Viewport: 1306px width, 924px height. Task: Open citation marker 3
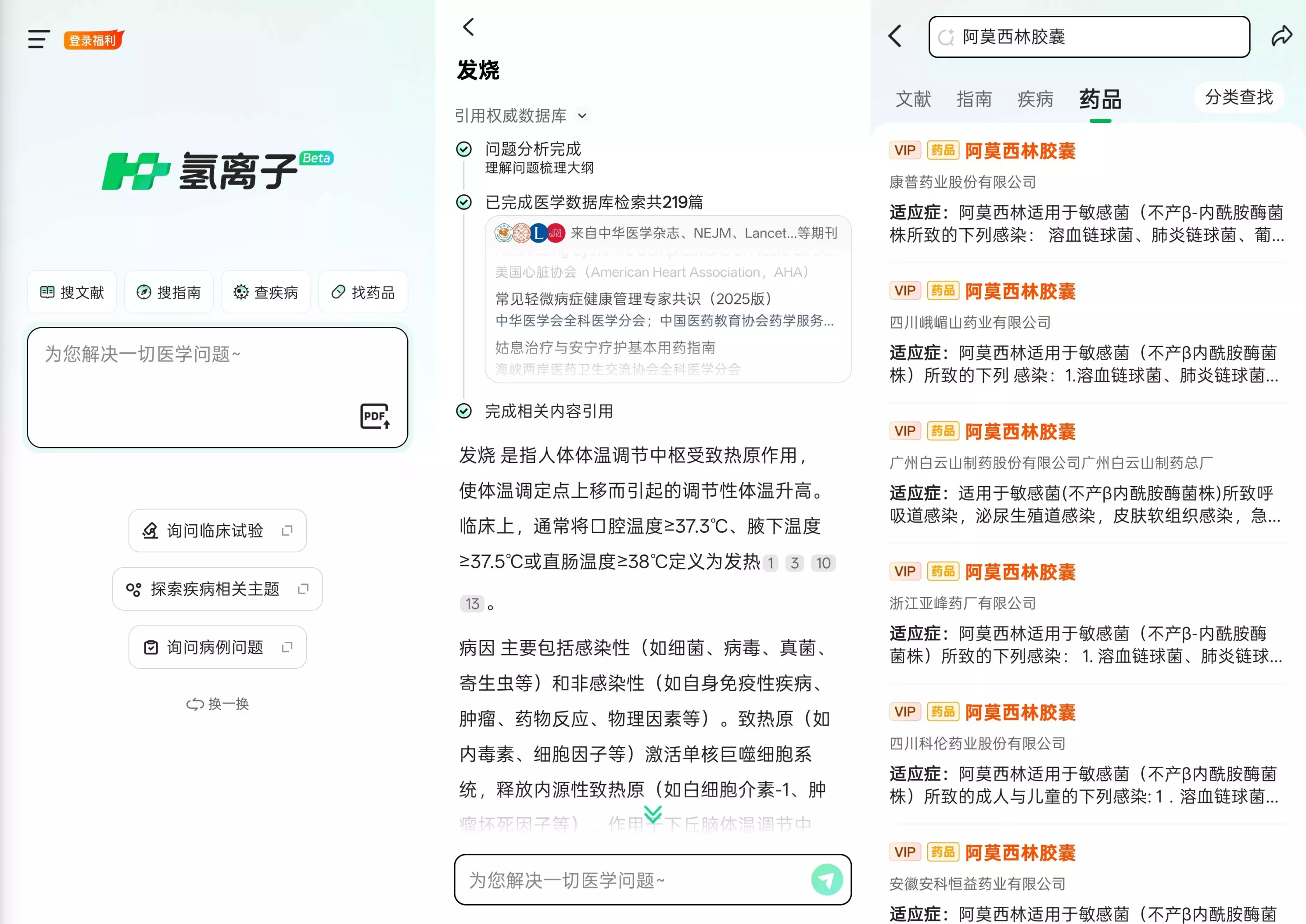pyautogui.click(x=794, y=563)
